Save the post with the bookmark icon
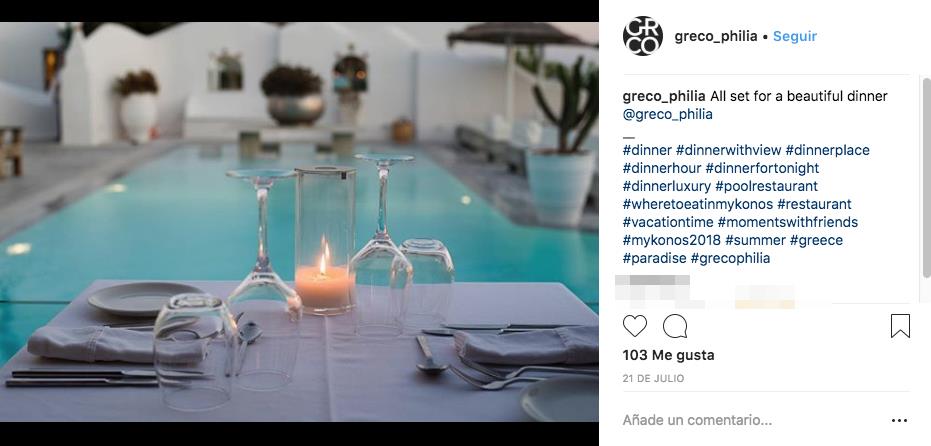This screenshot has height=446, width=931. [x=900, y=326]
